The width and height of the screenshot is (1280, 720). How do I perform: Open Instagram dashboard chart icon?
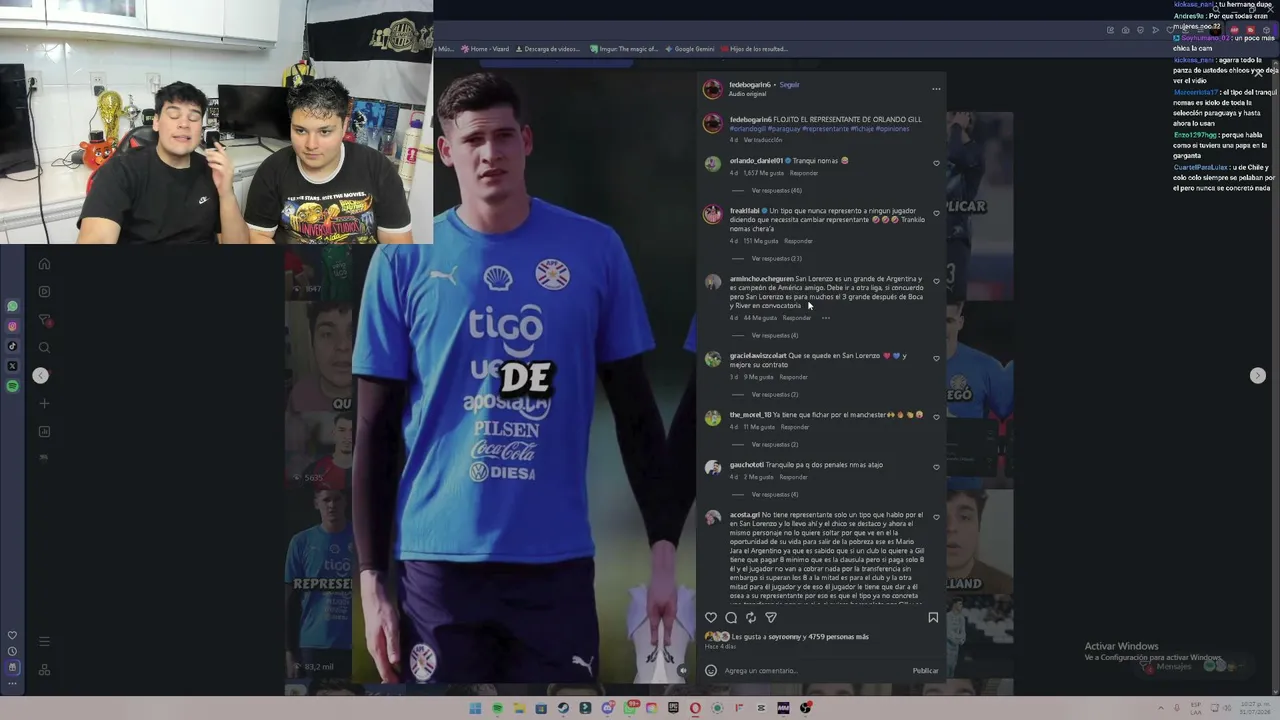pyautogui.click(x=44, y=431)
